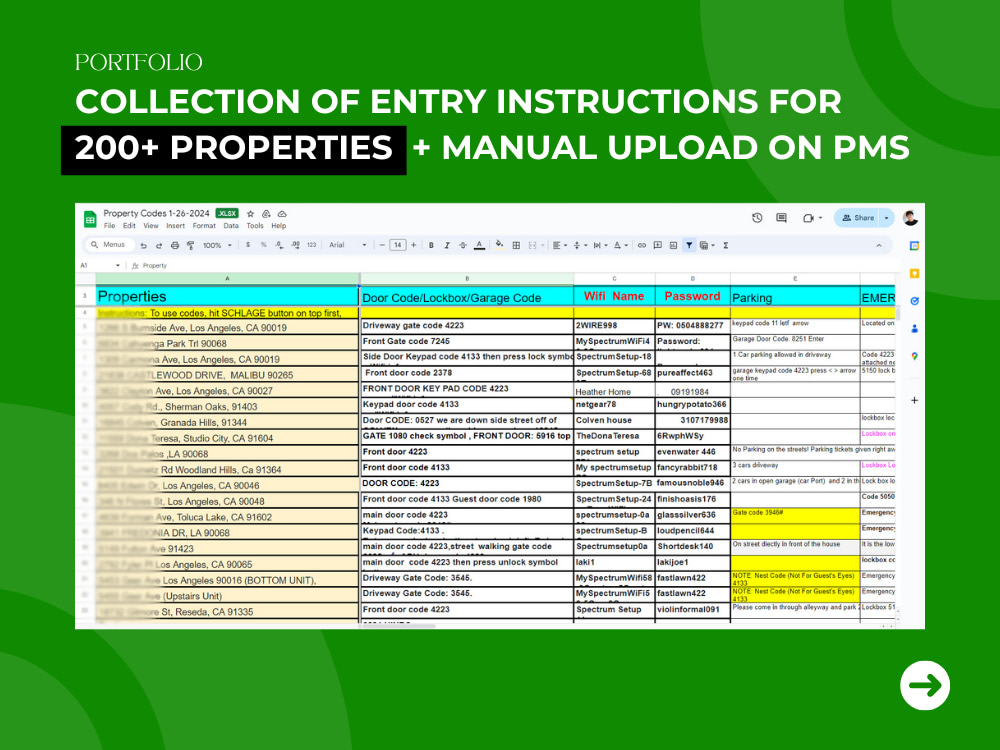The height and width of the screenshot is (750, 1000).
Task: Open the comments history icon
Action: [x=781, y=218]
